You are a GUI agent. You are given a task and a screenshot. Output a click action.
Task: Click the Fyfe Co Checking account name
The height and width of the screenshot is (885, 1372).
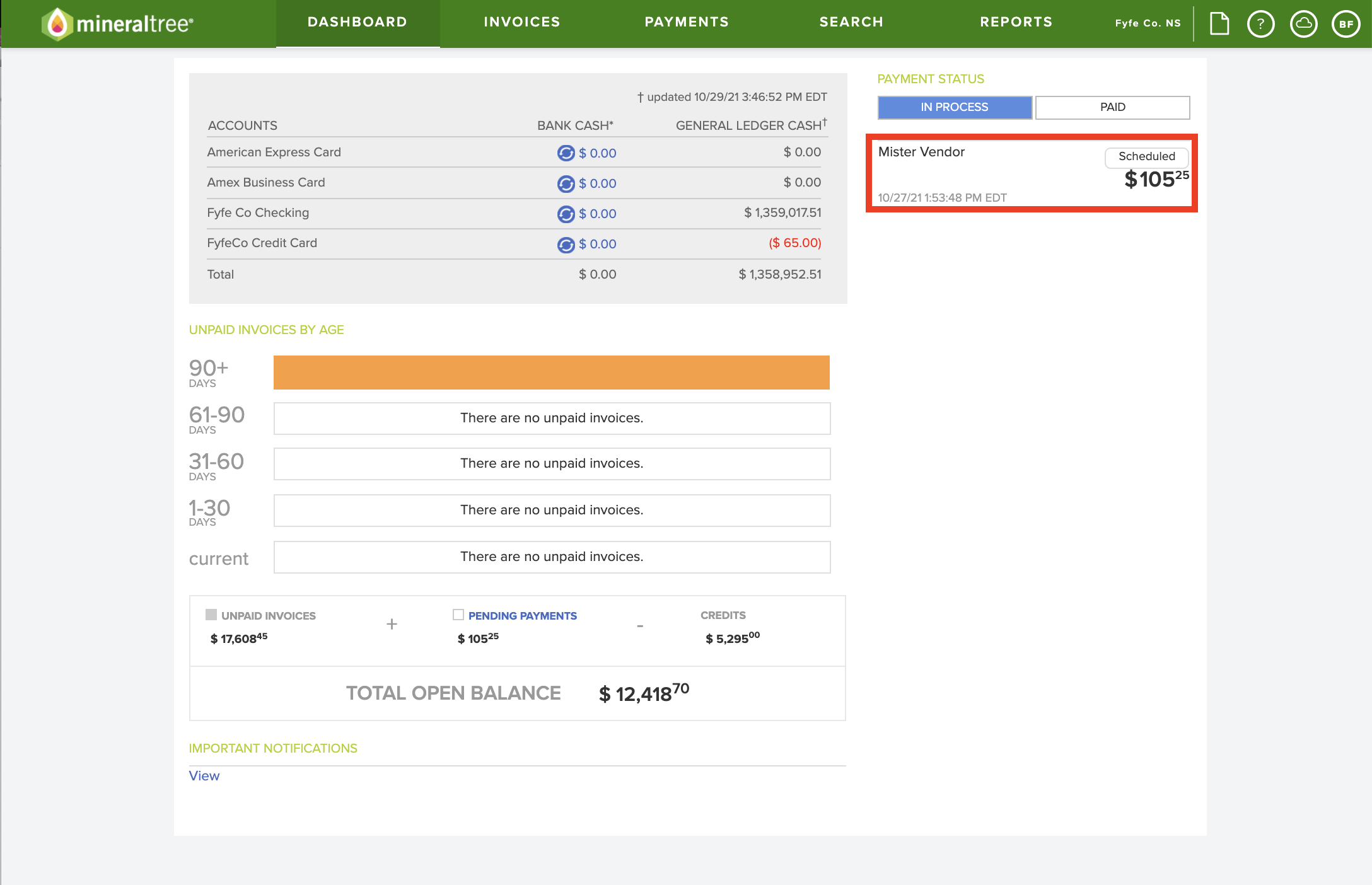[258, 212]
